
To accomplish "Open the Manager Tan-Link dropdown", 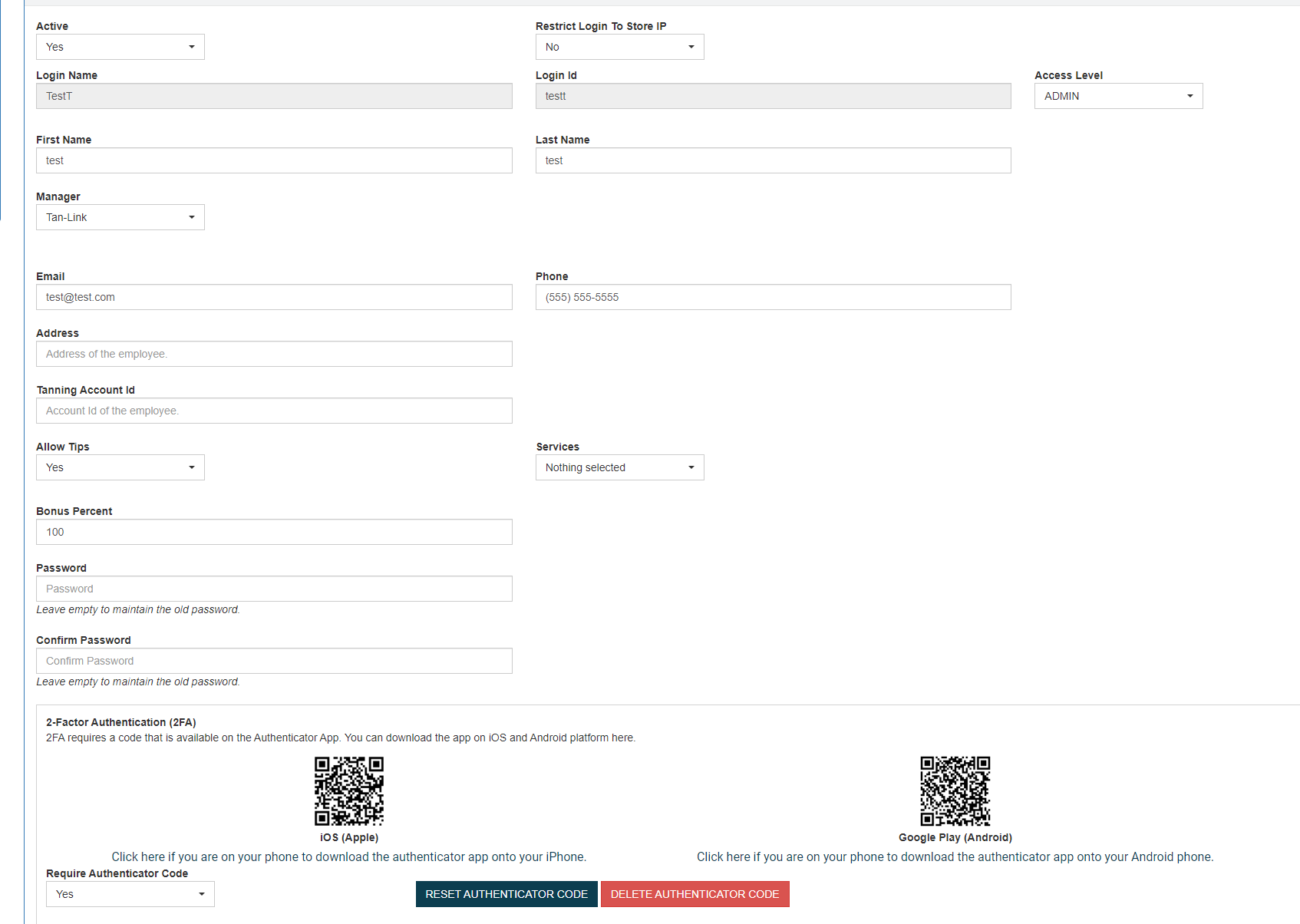I will click(x=120, y=217).
